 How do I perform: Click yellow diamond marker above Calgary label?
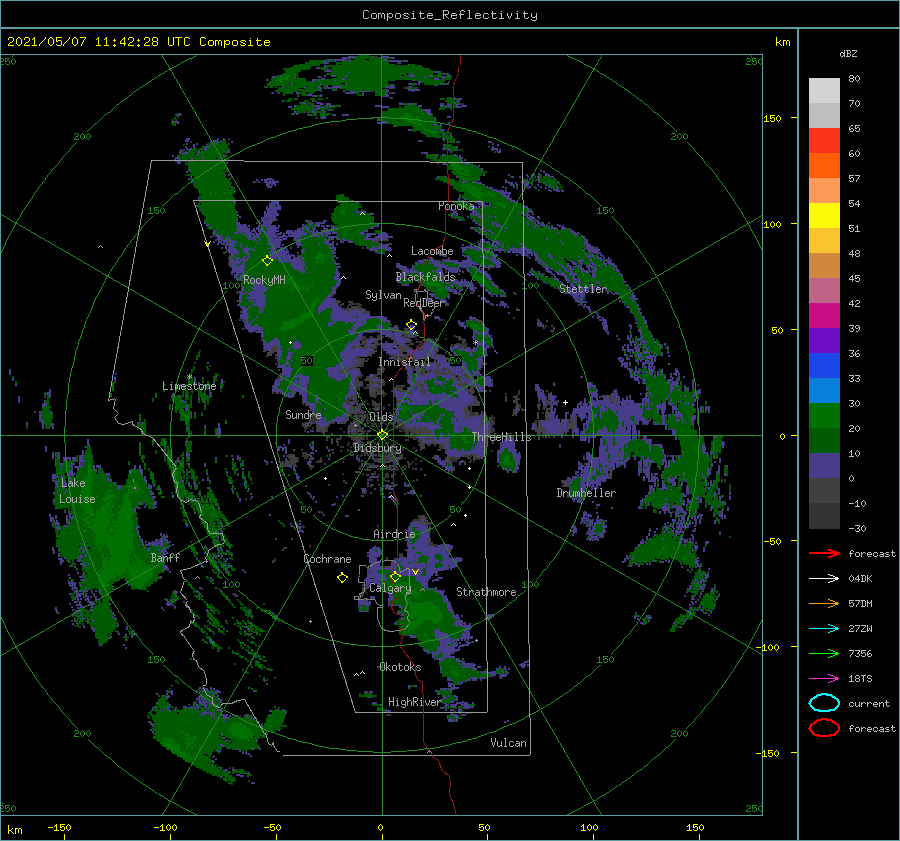click(x=395, y=576)
